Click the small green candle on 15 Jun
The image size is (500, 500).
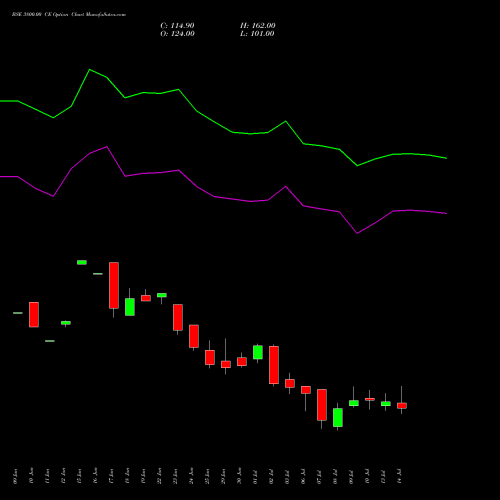(82, 263)
